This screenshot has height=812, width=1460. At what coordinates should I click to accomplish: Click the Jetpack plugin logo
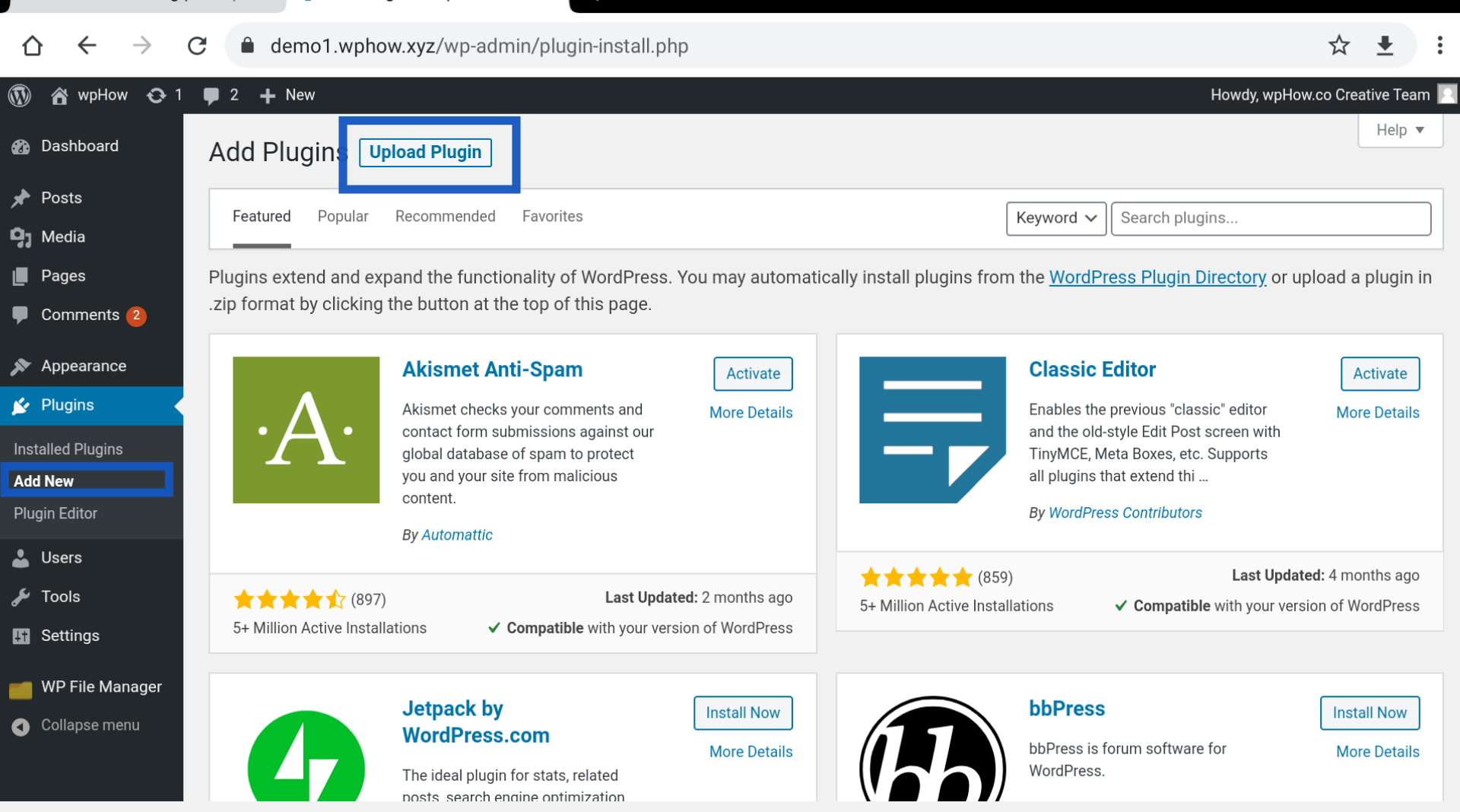pos(306,756)
